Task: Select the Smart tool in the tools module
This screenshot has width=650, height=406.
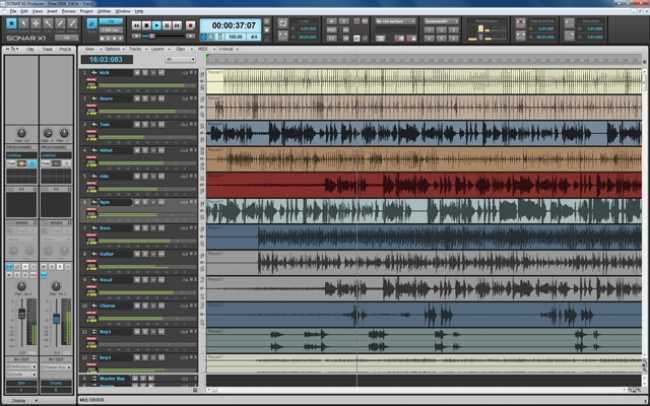Action: (11, 23)
